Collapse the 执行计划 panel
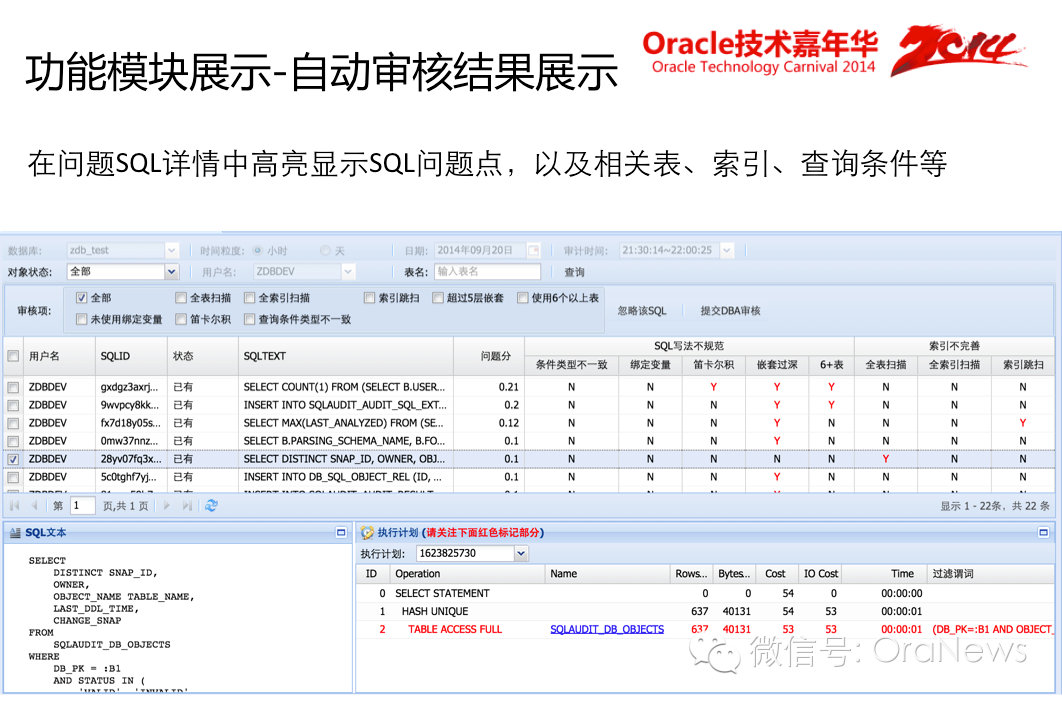1062x706 pixels. pos(1044,533)
